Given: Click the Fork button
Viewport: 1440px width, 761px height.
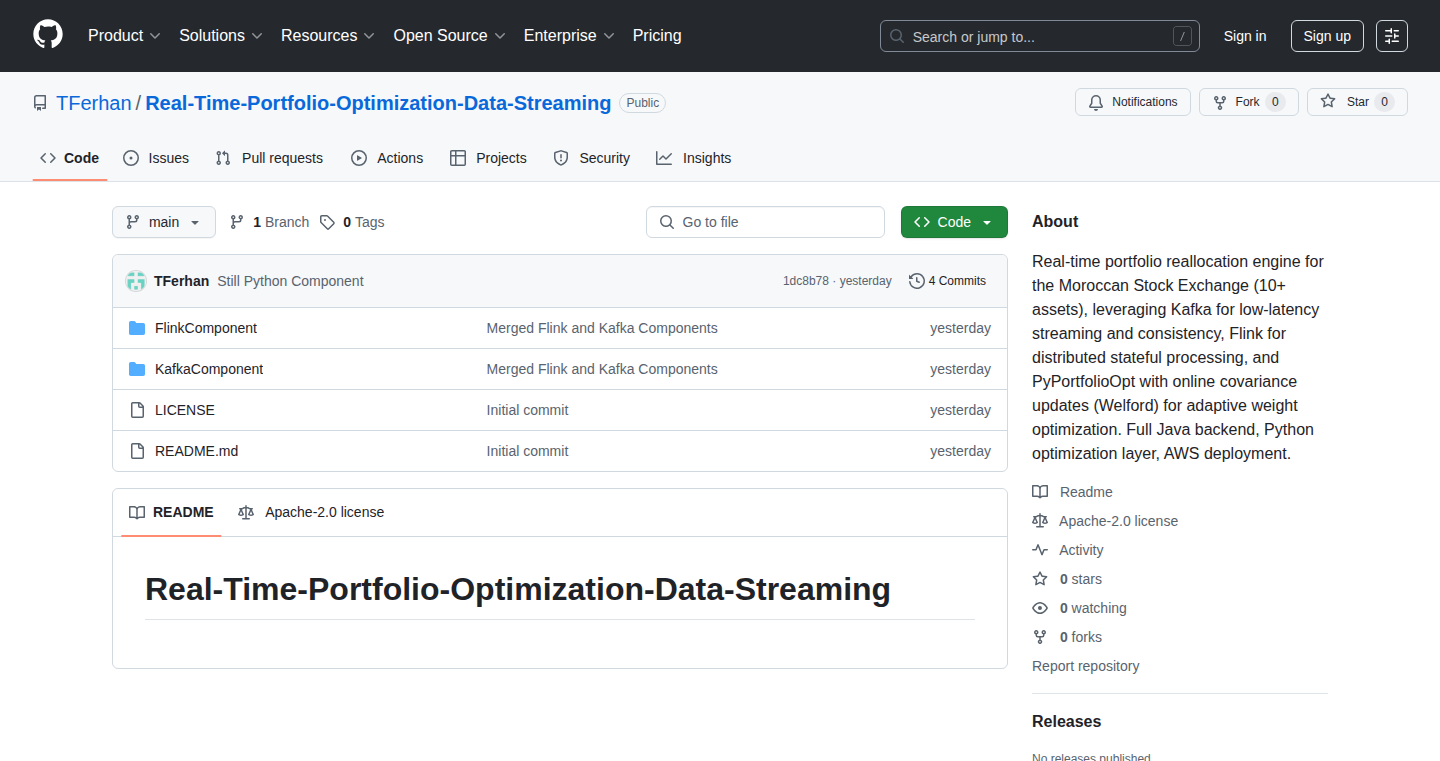Looking at the screenshot, I should pos(1248,102).
